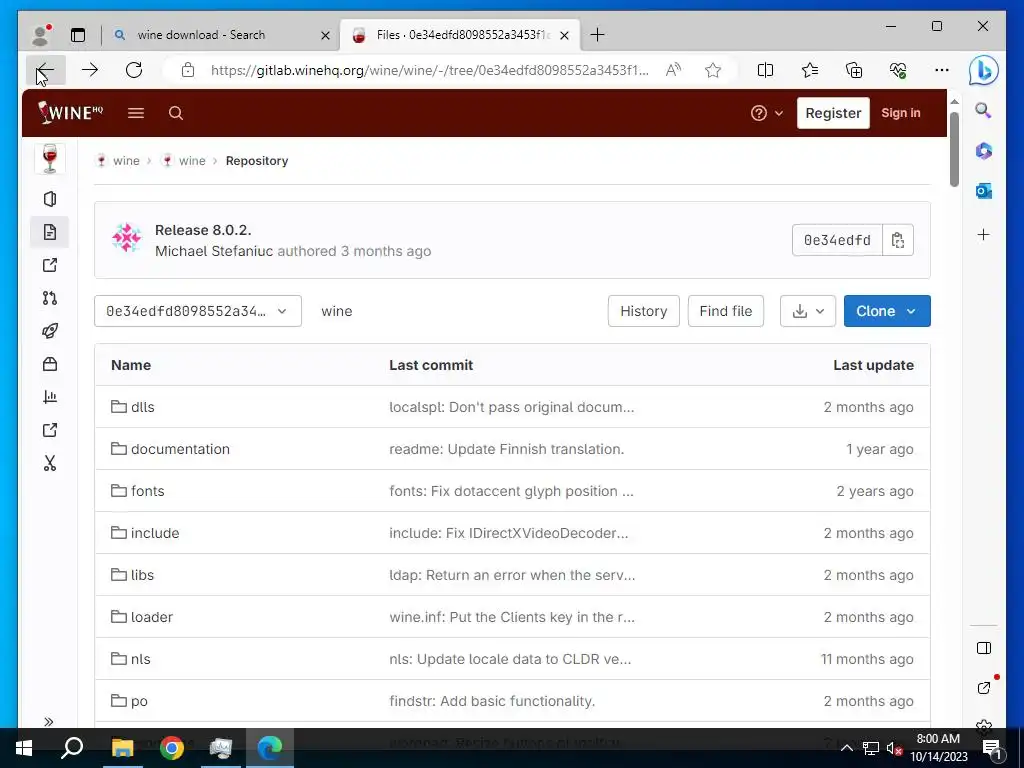
Task: Open the Wiki external link sidebar icon
Action: (x=50, y=430)
